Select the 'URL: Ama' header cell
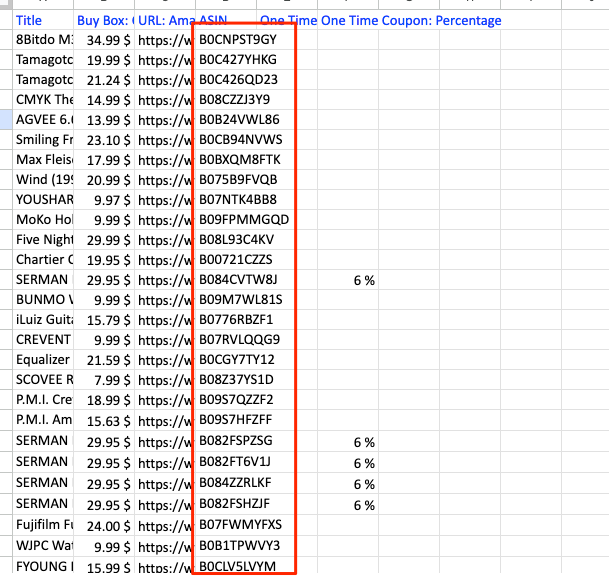The height and width of the screenshot is (576, 609). pyautogui.click(x=165, y=20)
